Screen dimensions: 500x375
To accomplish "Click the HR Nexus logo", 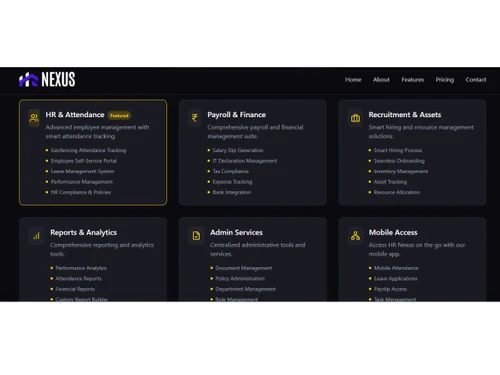I will pos(47,80).
